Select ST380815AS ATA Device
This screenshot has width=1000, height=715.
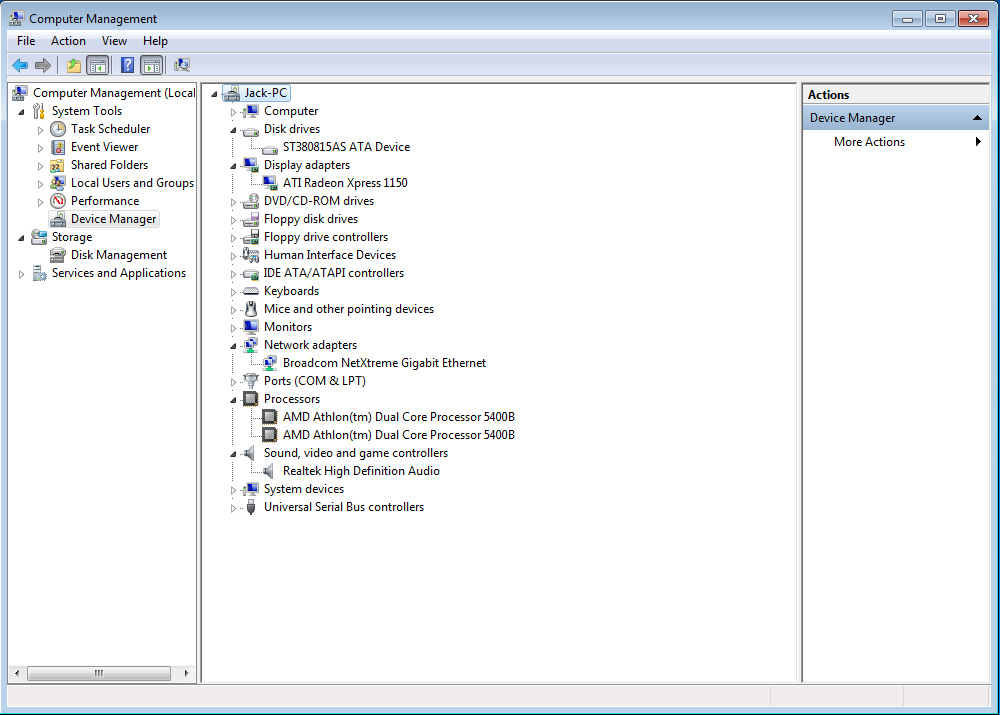click(x=346, y=147)
